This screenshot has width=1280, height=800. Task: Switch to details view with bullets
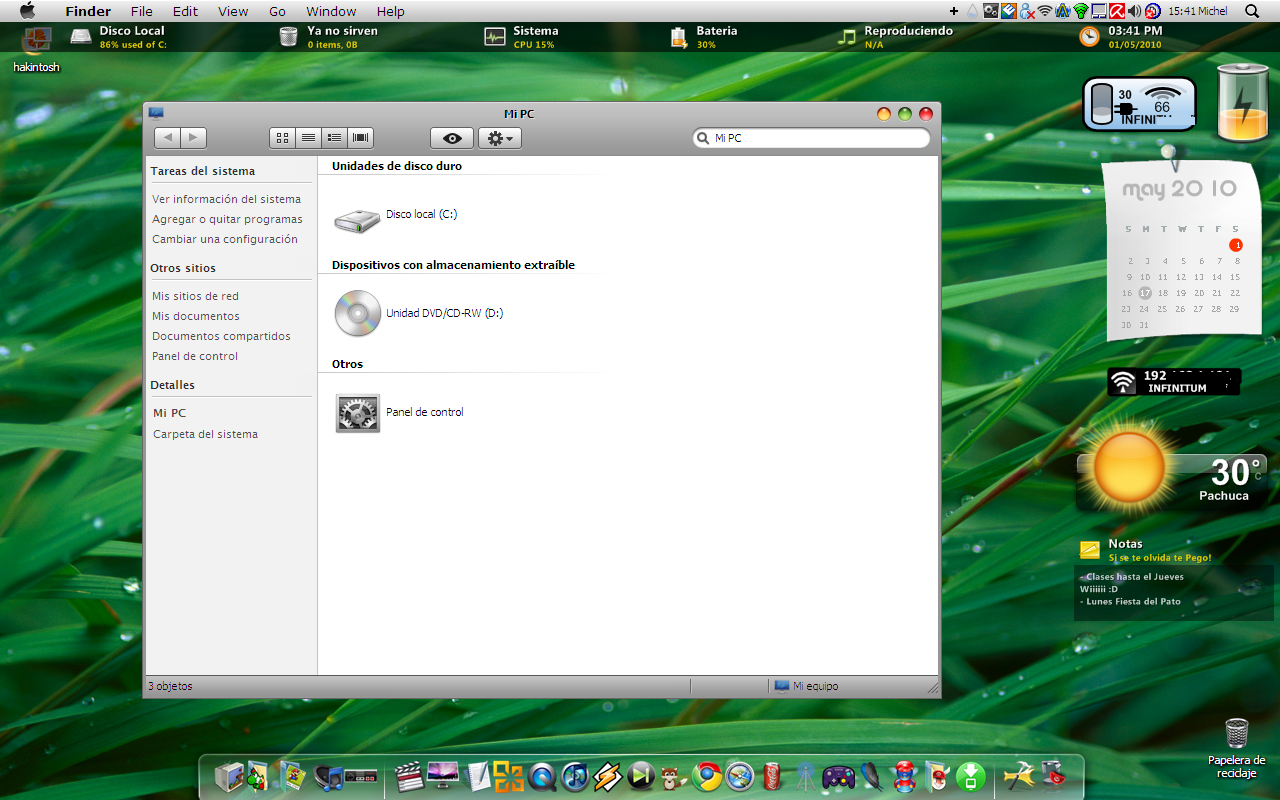[335, 138]
